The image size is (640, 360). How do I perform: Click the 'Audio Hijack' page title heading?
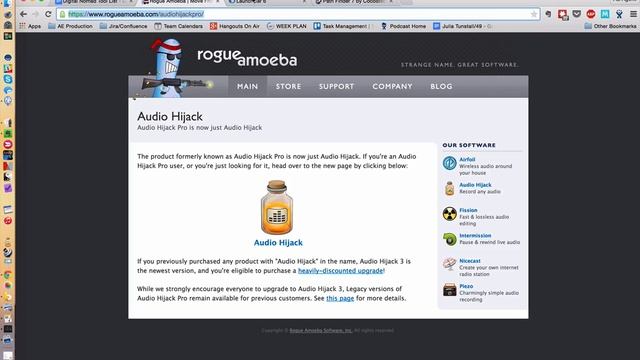[x=170, y=116]
